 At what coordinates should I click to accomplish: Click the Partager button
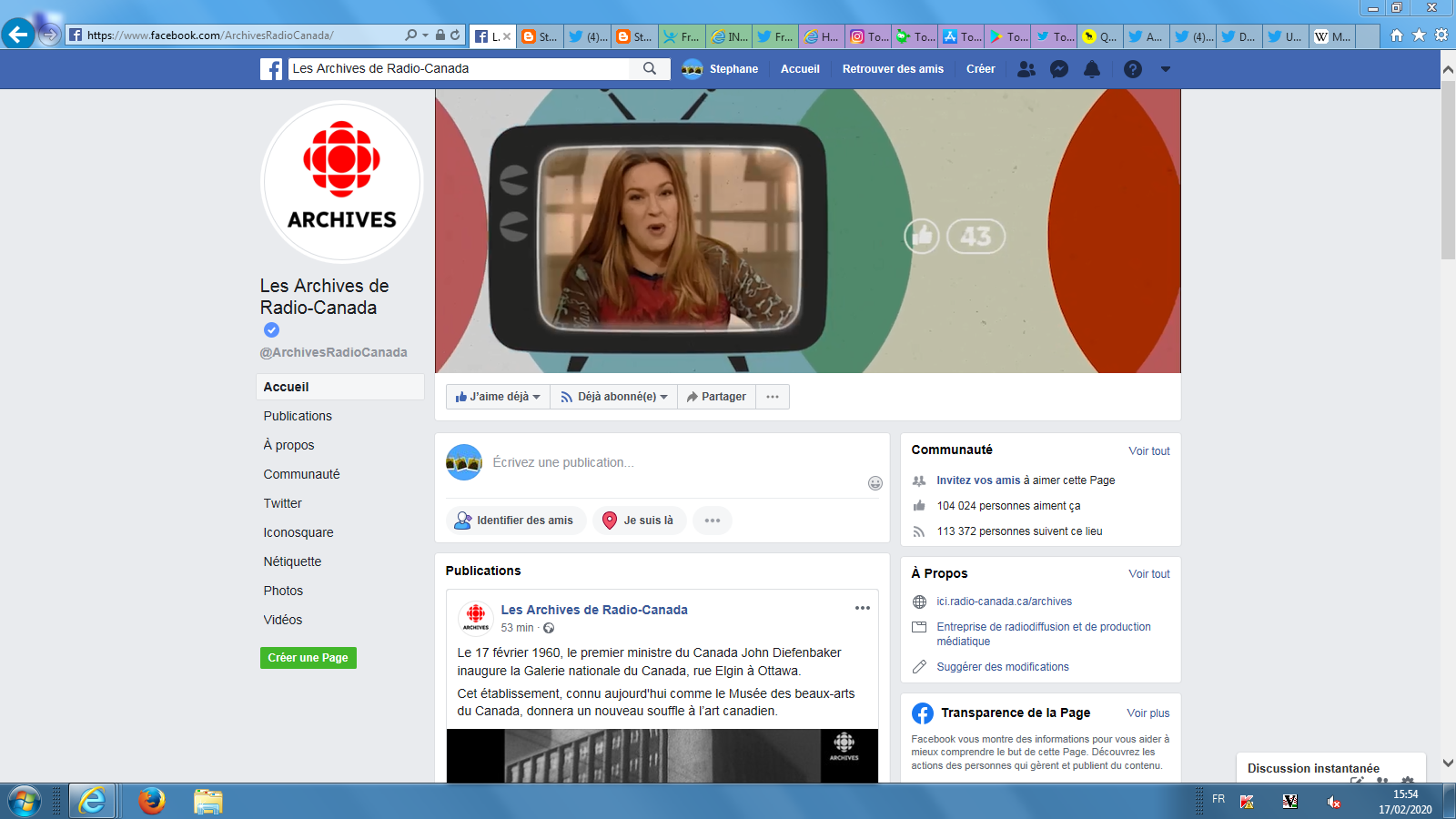coord(716,397)
